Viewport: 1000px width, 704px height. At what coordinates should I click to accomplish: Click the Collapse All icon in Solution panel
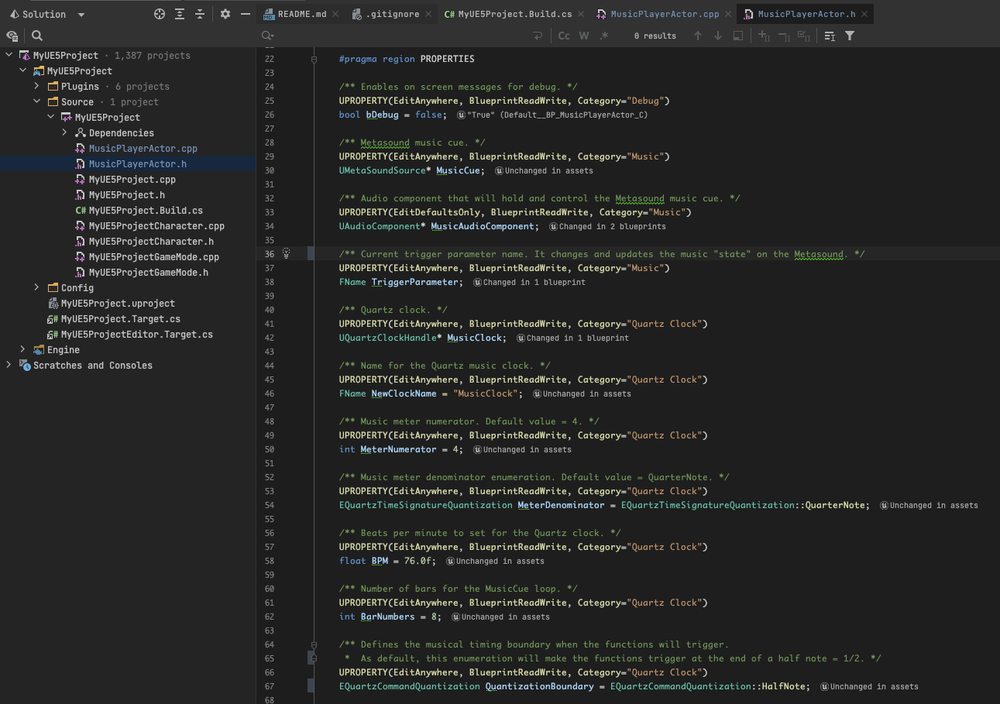tap(200, 15)
